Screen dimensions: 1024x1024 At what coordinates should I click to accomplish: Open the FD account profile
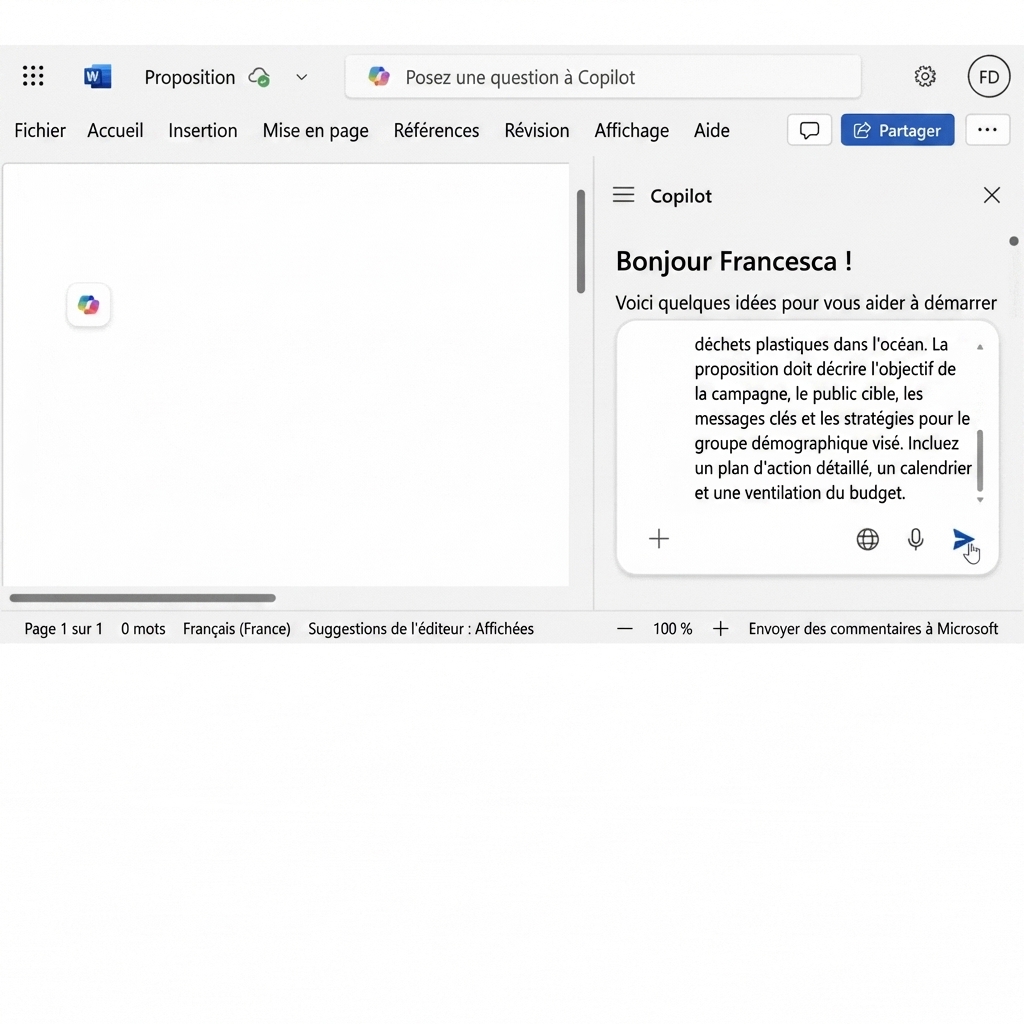pos(989,76)
